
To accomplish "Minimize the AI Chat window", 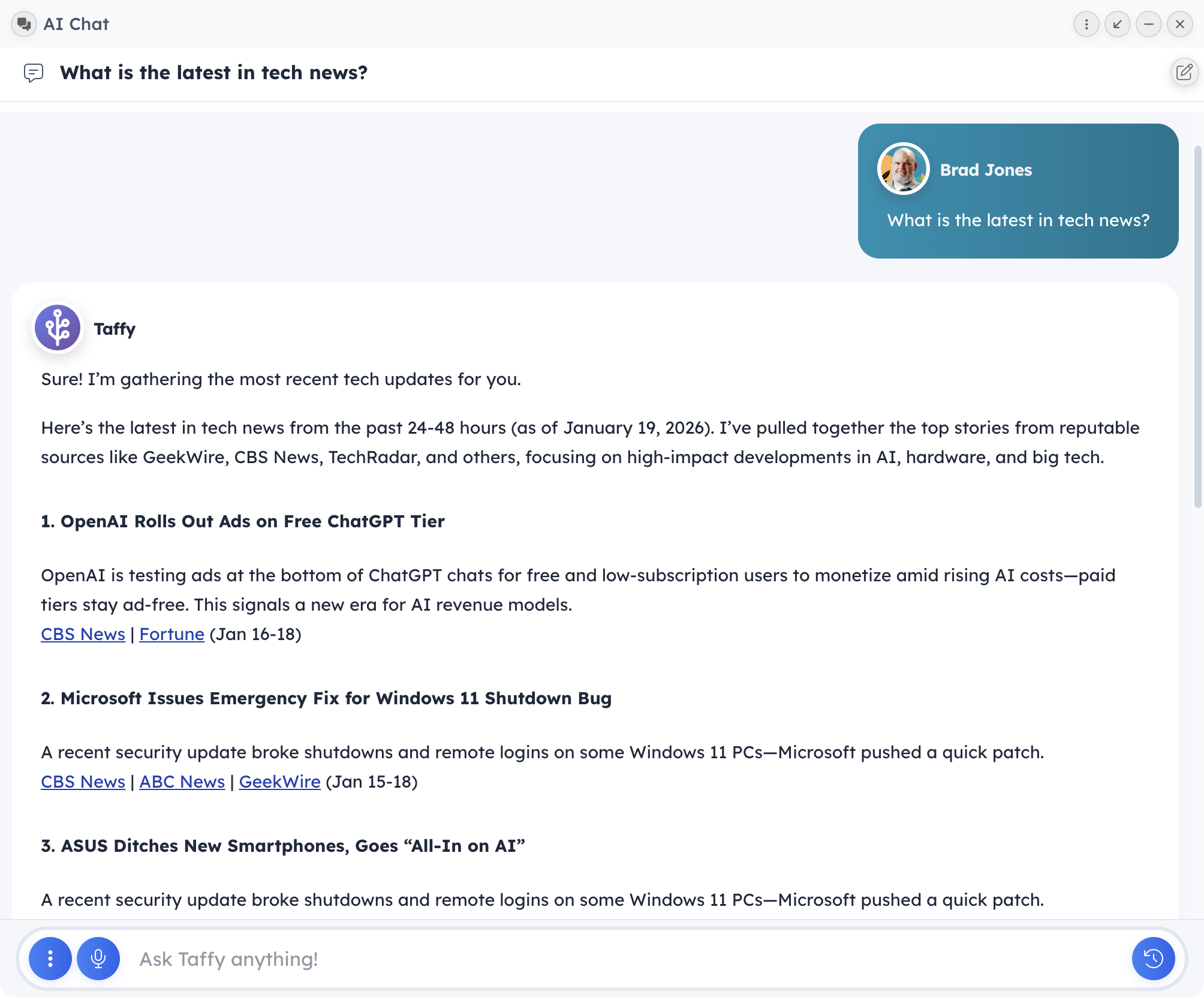I will [1148, 24].
